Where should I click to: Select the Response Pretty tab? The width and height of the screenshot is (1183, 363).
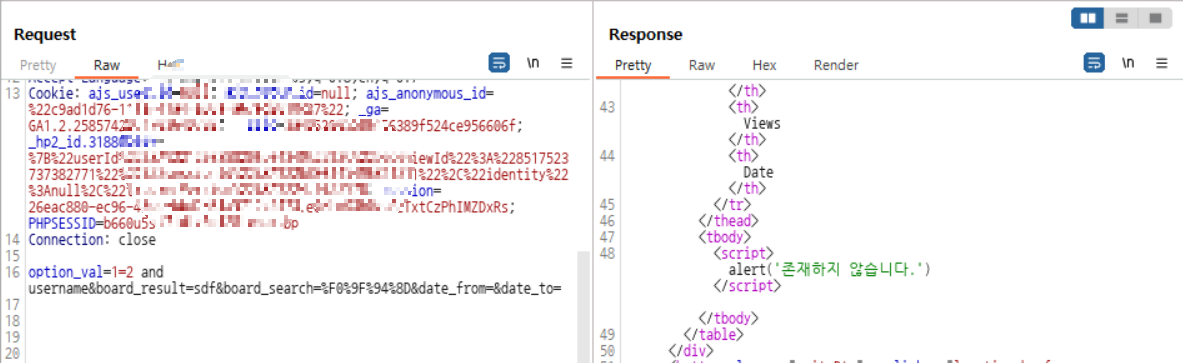[633, 66]
